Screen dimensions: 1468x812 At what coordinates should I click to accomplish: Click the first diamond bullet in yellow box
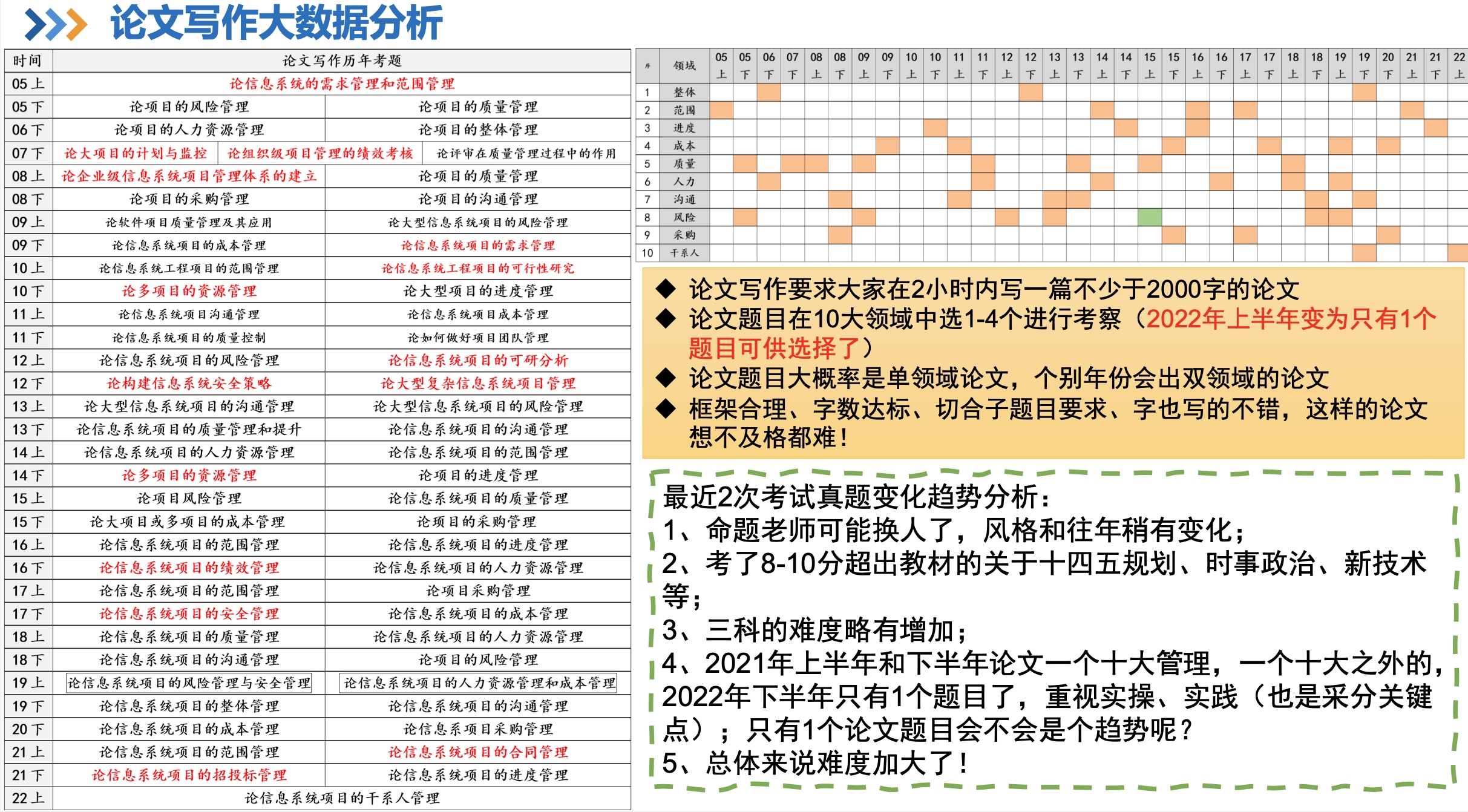pos(666,289)
